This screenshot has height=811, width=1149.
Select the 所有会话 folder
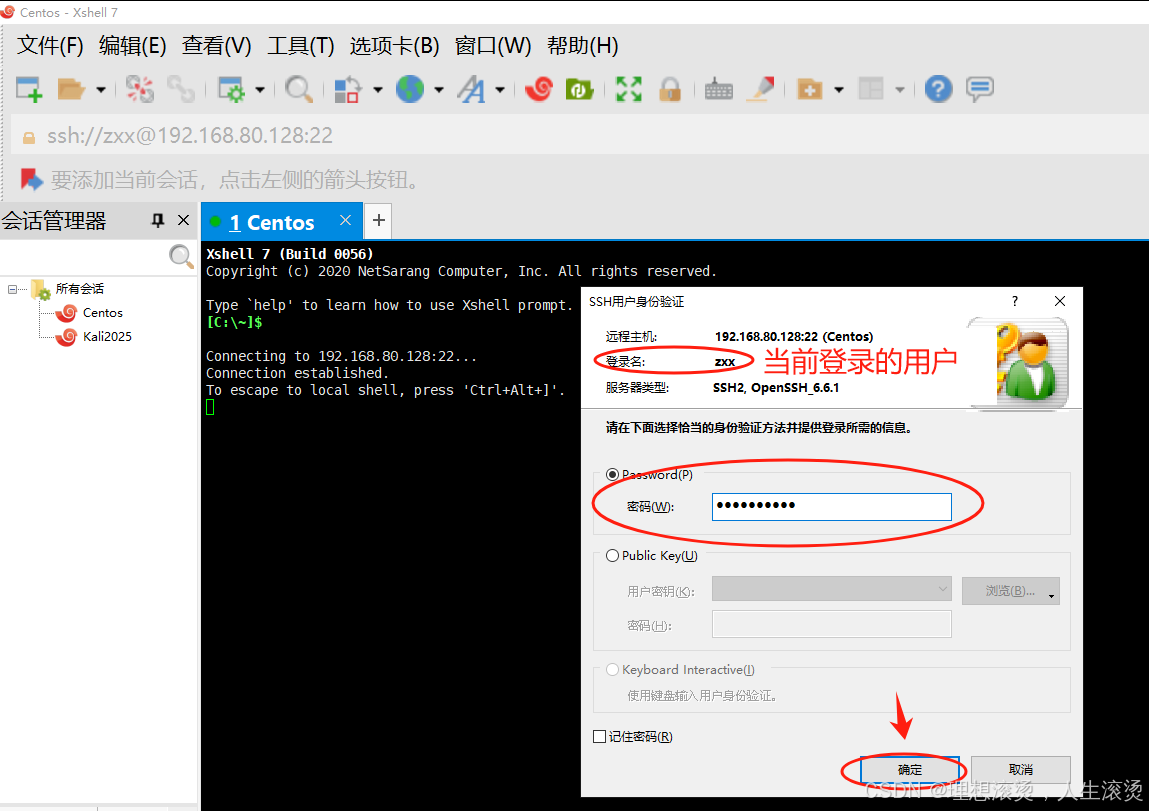point(79,289)
